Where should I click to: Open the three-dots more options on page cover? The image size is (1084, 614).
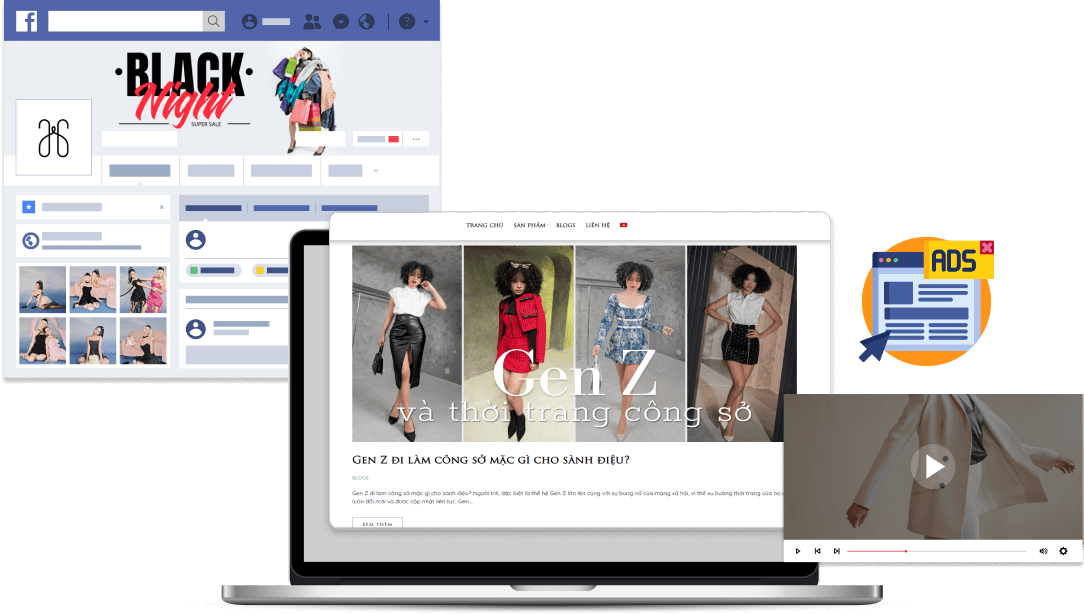[416, 139]
